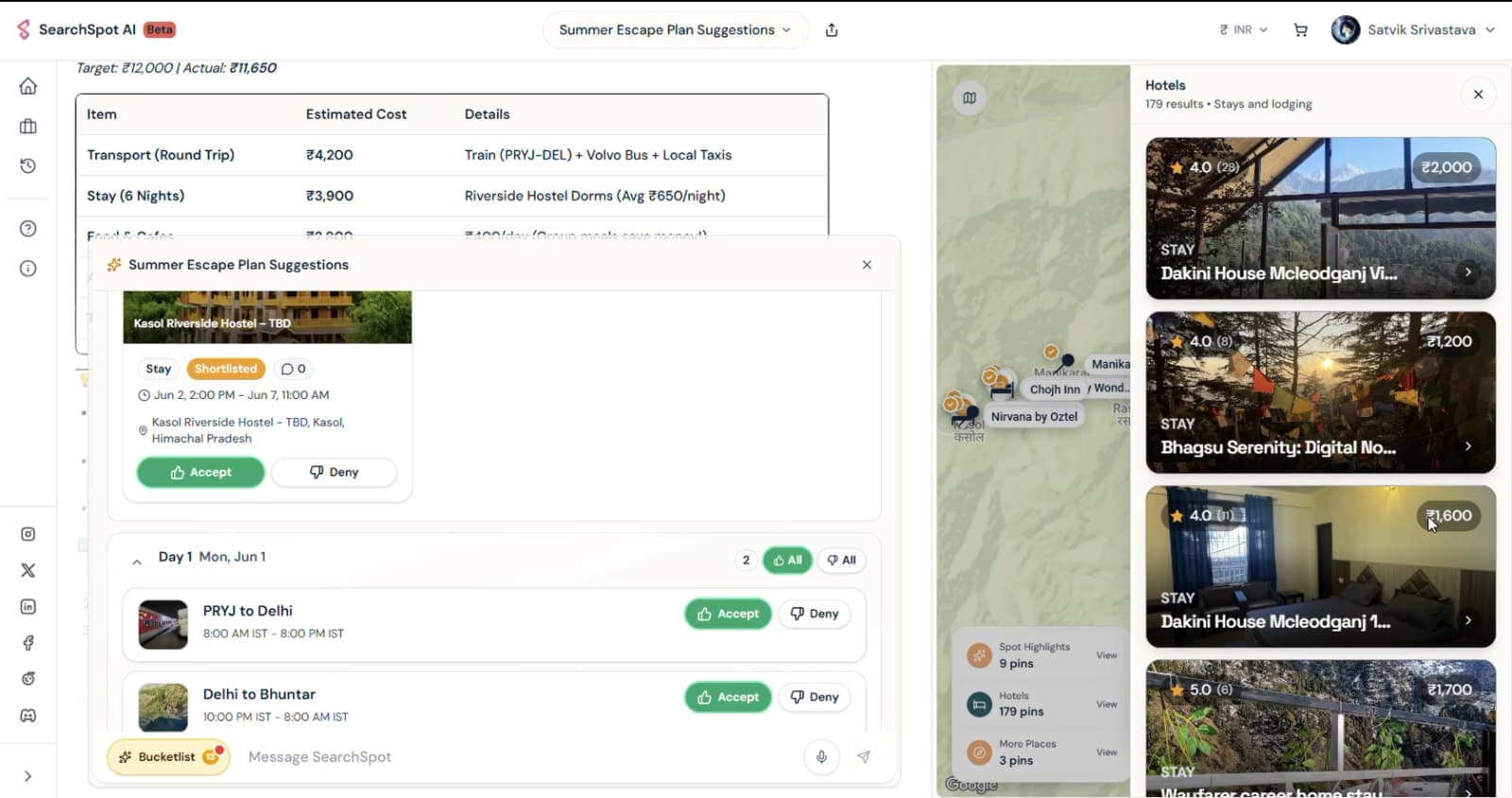View More Places pins

pos(1107,753)
